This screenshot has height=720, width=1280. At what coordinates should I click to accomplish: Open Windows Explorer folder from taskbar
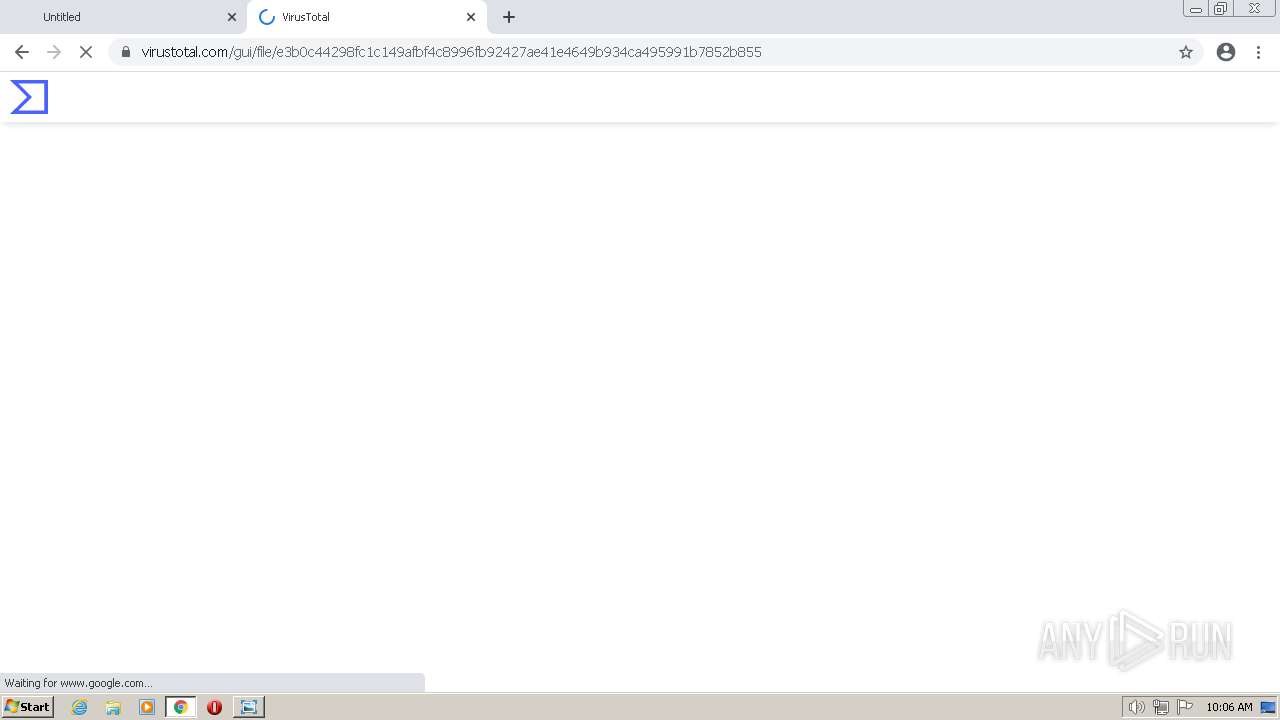tap(113, 707)
